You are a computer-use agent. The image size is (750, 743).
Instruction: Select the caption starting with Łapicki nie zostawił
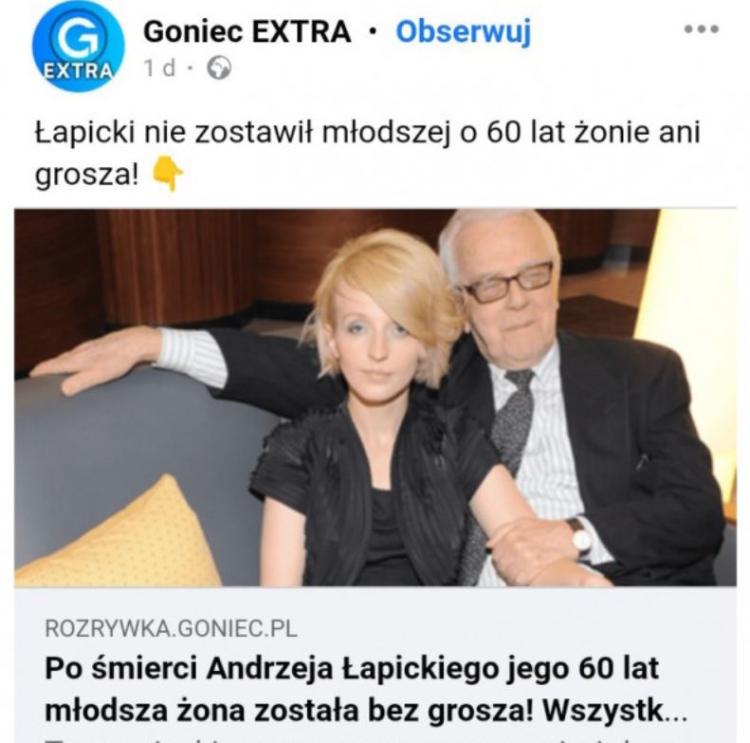[x=367, y=153]
